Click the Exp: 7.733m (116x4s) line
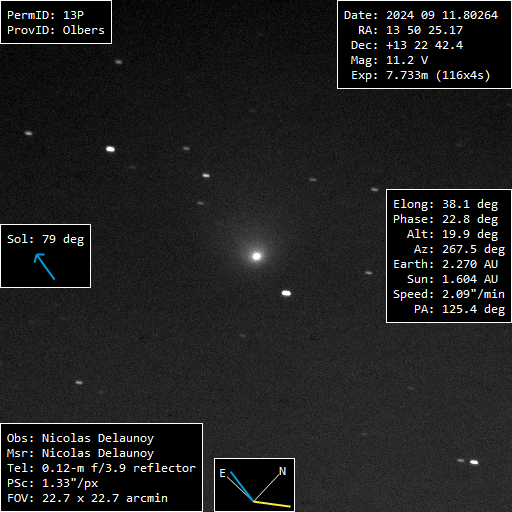Image resolution: width=512 pixels, height=512 pixels. [x=421, y=75]
